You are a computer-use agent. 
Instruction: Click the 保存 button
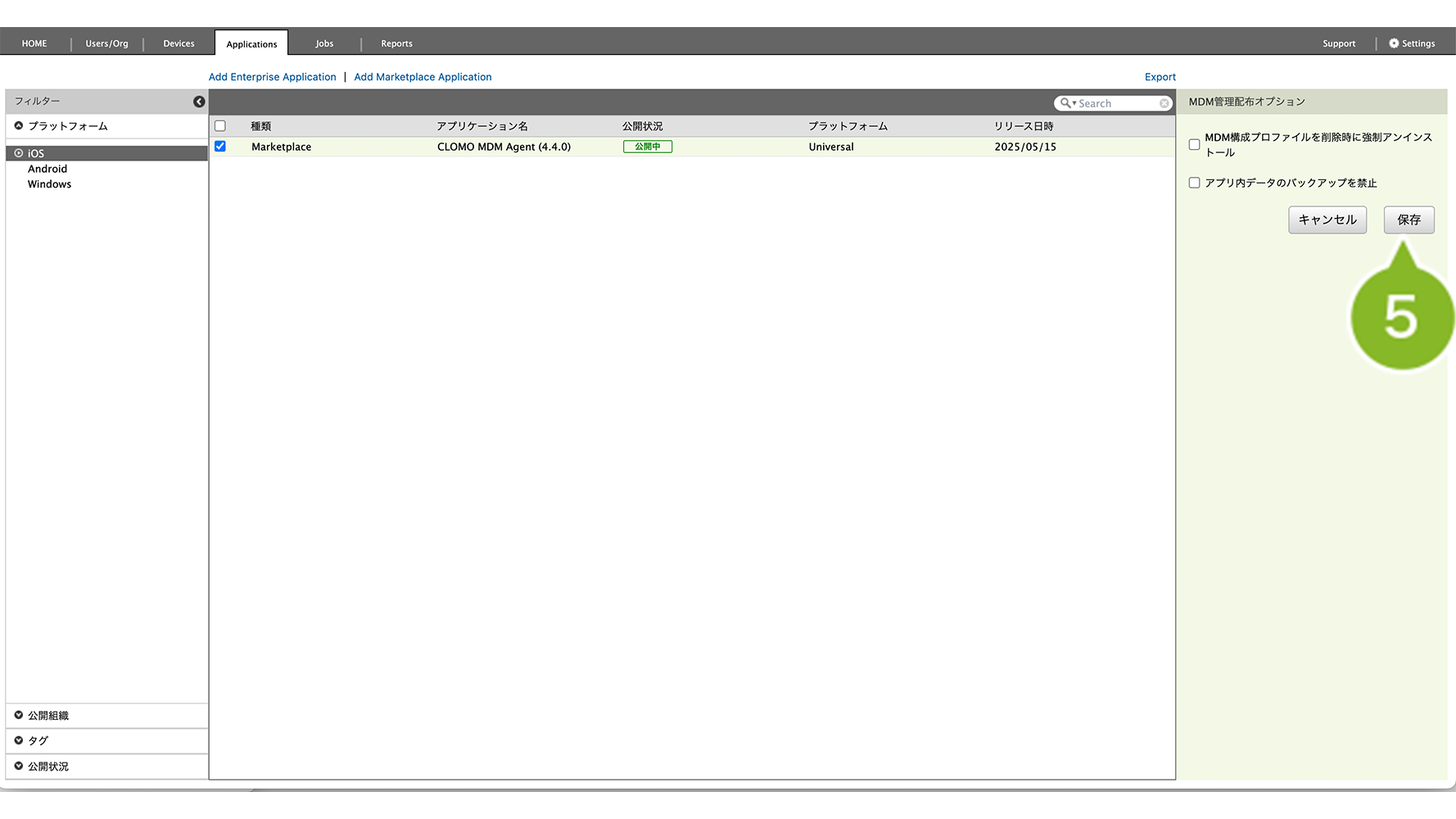[x=1409, y=219]
